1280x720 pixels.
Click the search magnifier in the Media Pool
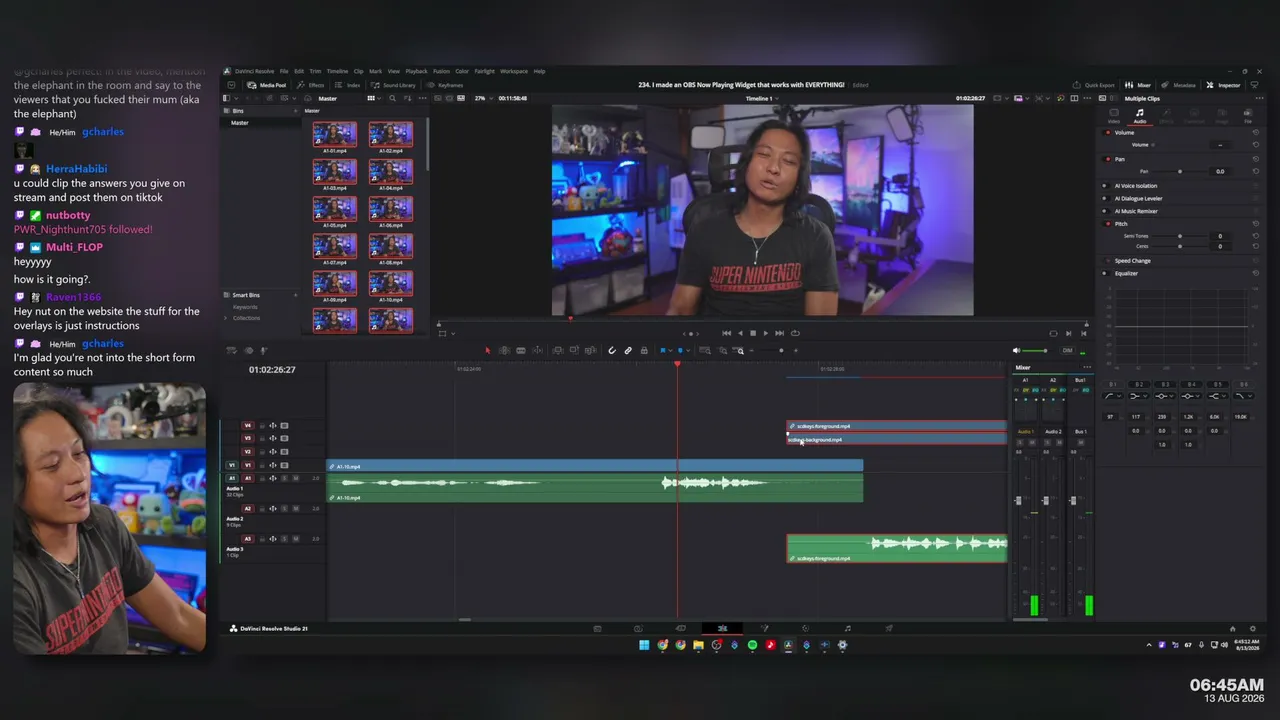click(x=392, y=98)
